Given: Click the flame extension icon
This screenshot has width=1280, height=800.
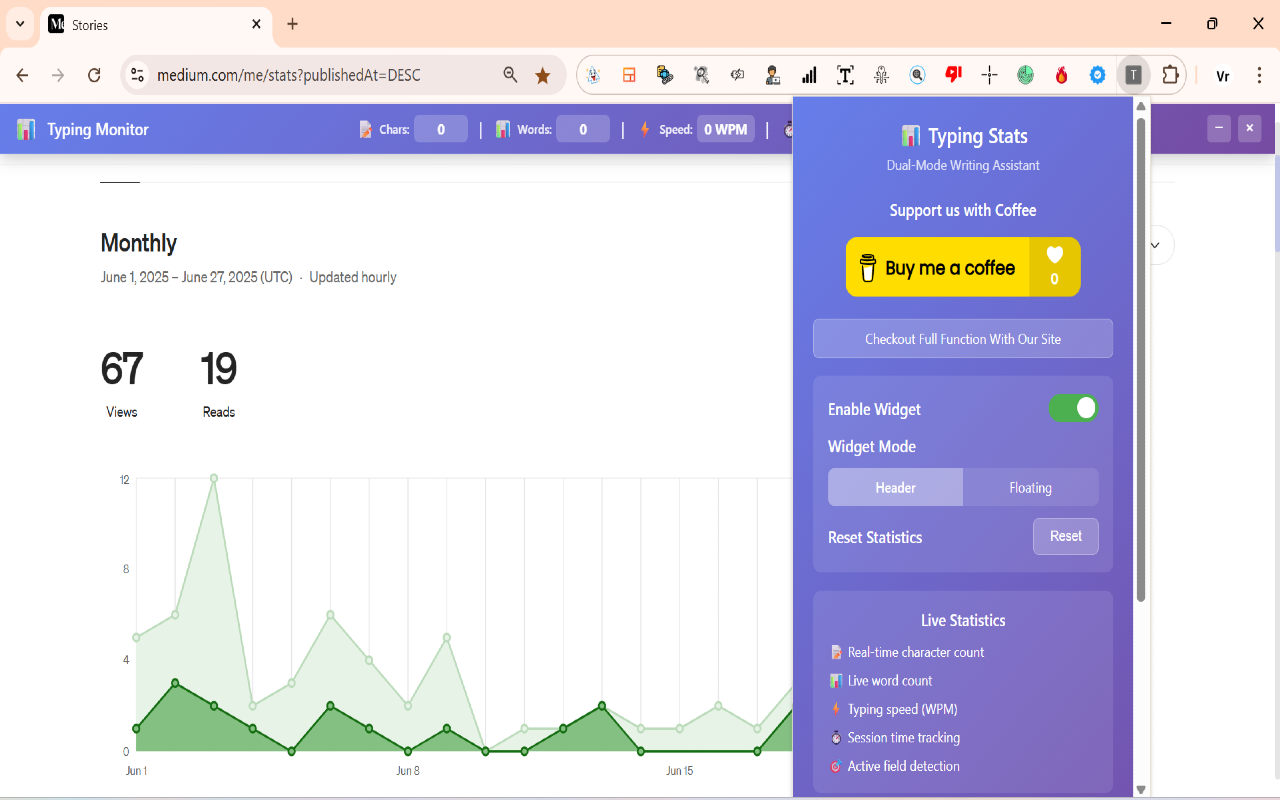Looking at the screenshot, I should [1061, 75].
